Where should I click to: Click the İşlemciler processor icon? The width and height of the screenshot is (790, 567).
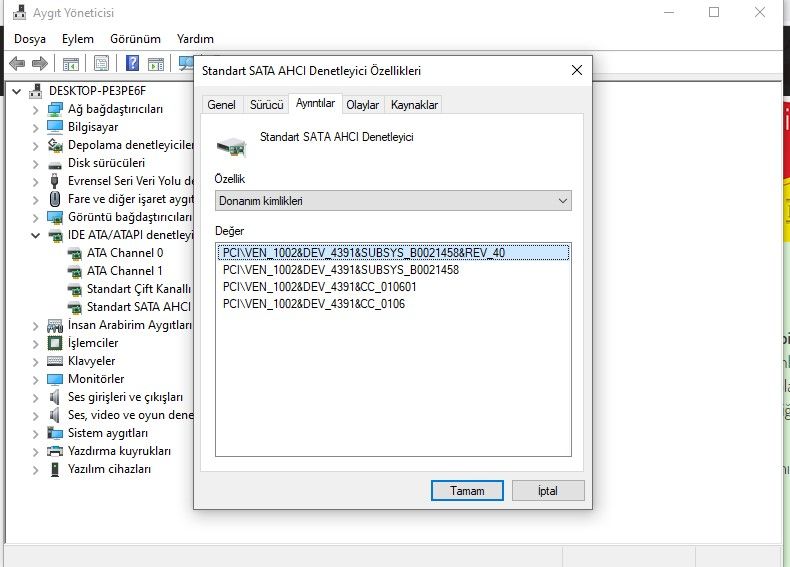coord(54,343)
